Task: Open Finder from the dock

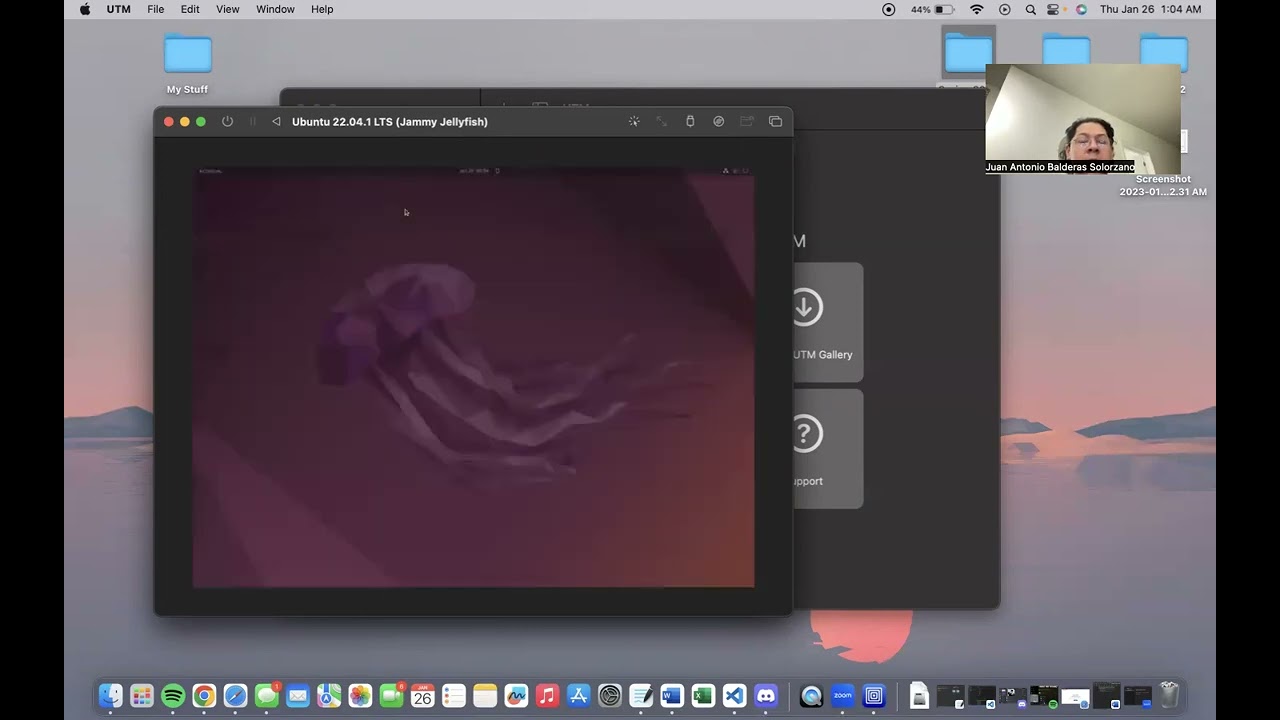Action: pyautogui.click(x=111, y=695)
